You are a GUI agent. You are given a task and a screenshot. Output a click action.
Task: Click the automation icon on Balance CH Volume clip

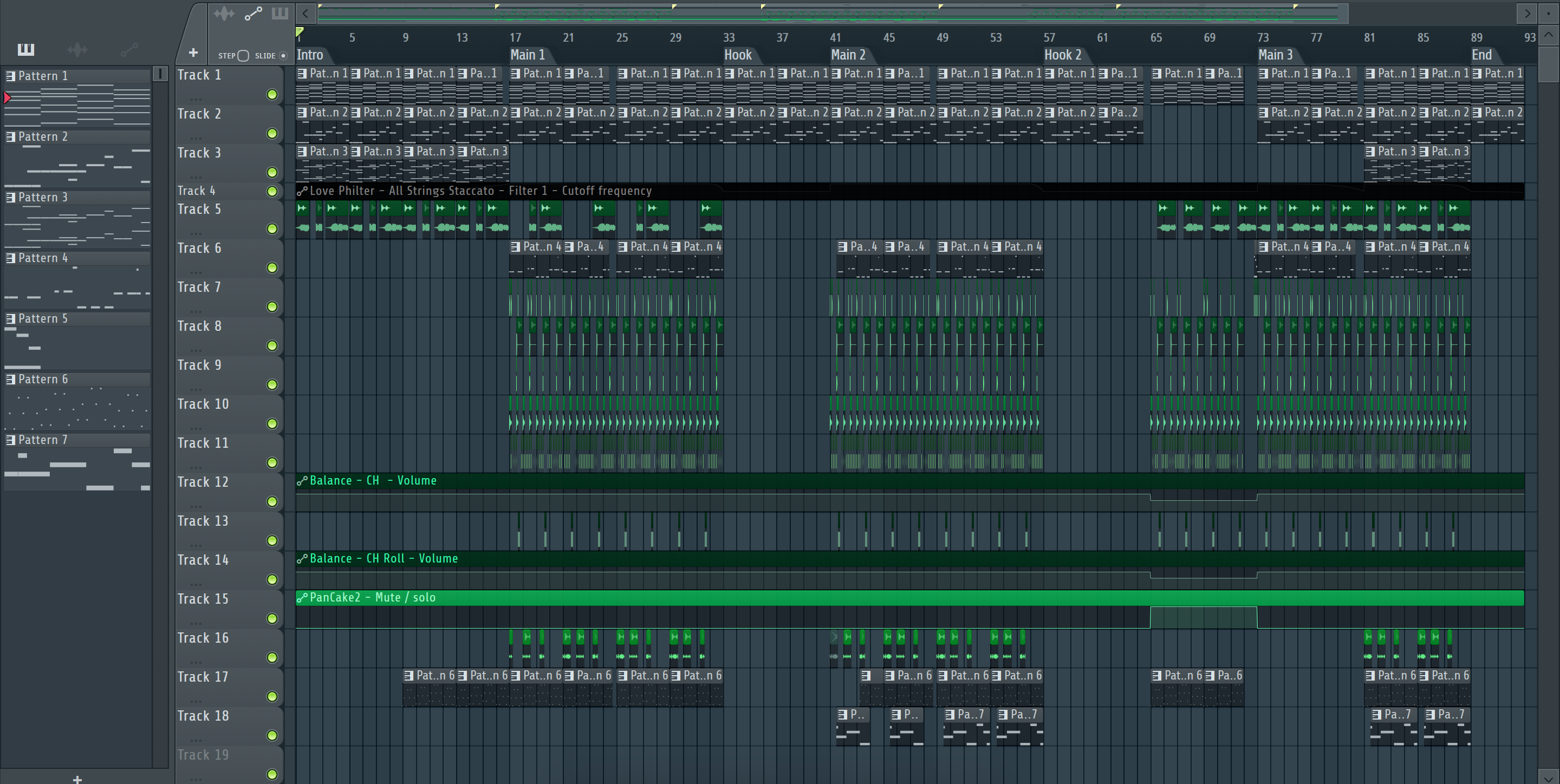tap(302, 481)
